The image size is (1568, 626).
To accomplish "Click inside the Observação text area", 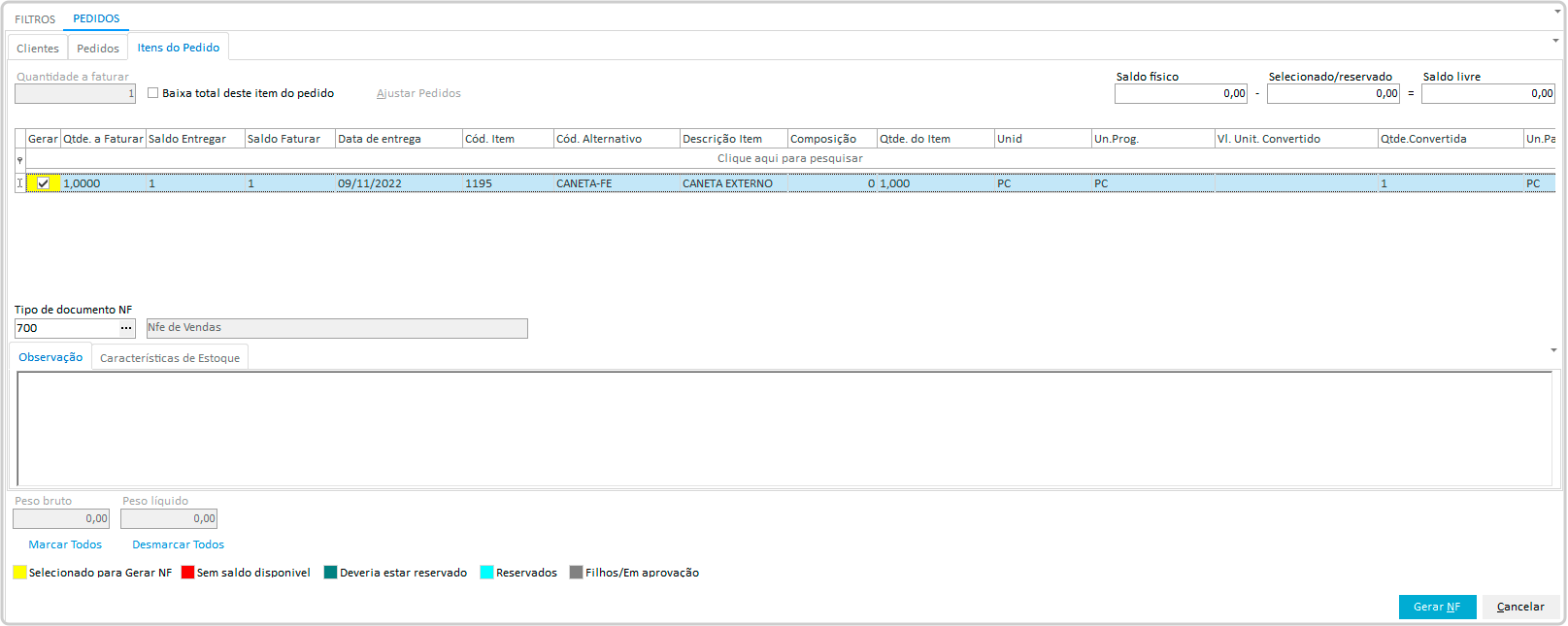I will click(x=784, y=427).
